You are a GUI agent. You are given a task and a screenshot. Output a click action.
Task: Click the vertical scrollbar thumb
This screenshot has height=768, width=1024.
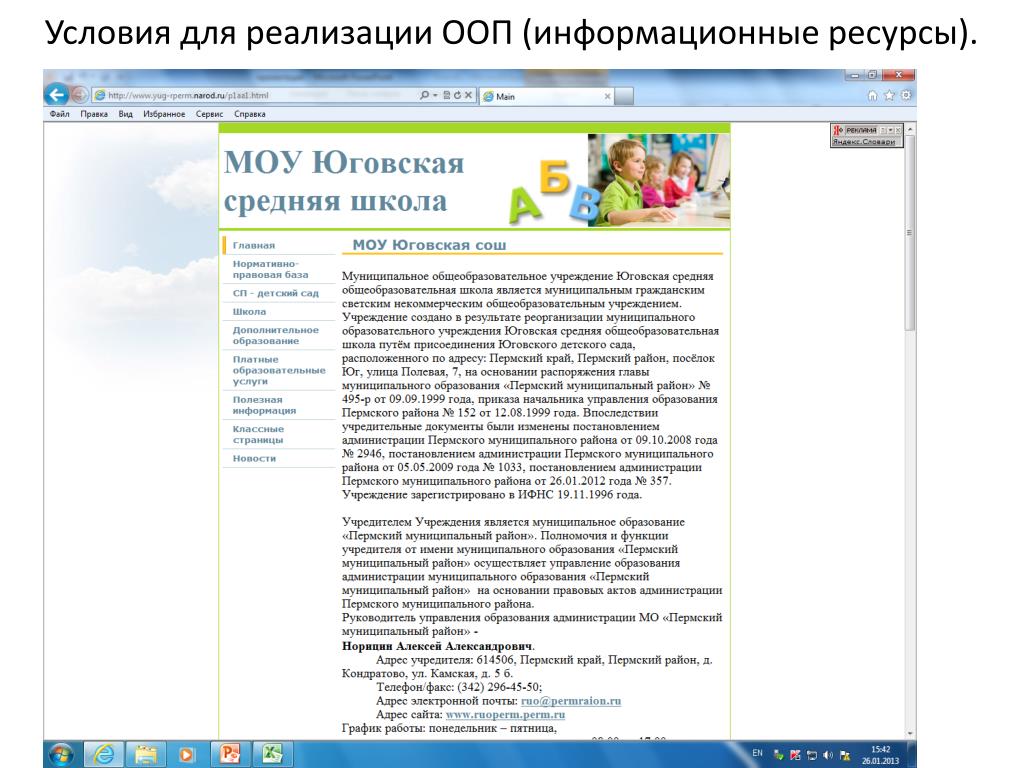pos(910,234)
